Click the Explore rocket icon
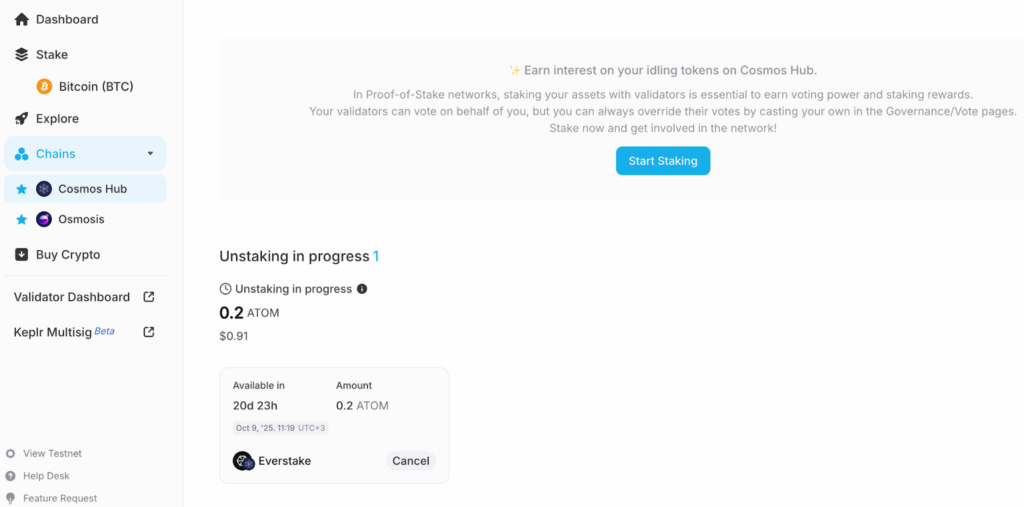This screenshot has width=1024, height=507. click(x=22, y=119)
